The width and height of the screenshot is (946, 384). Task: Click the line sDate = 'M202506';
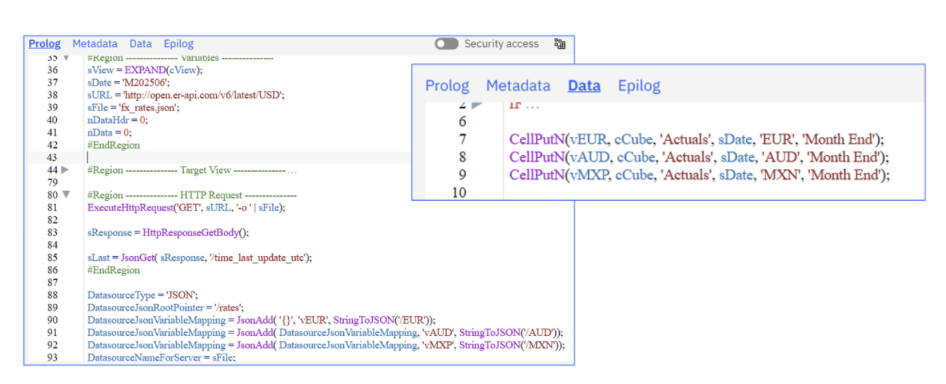[129, 82]
